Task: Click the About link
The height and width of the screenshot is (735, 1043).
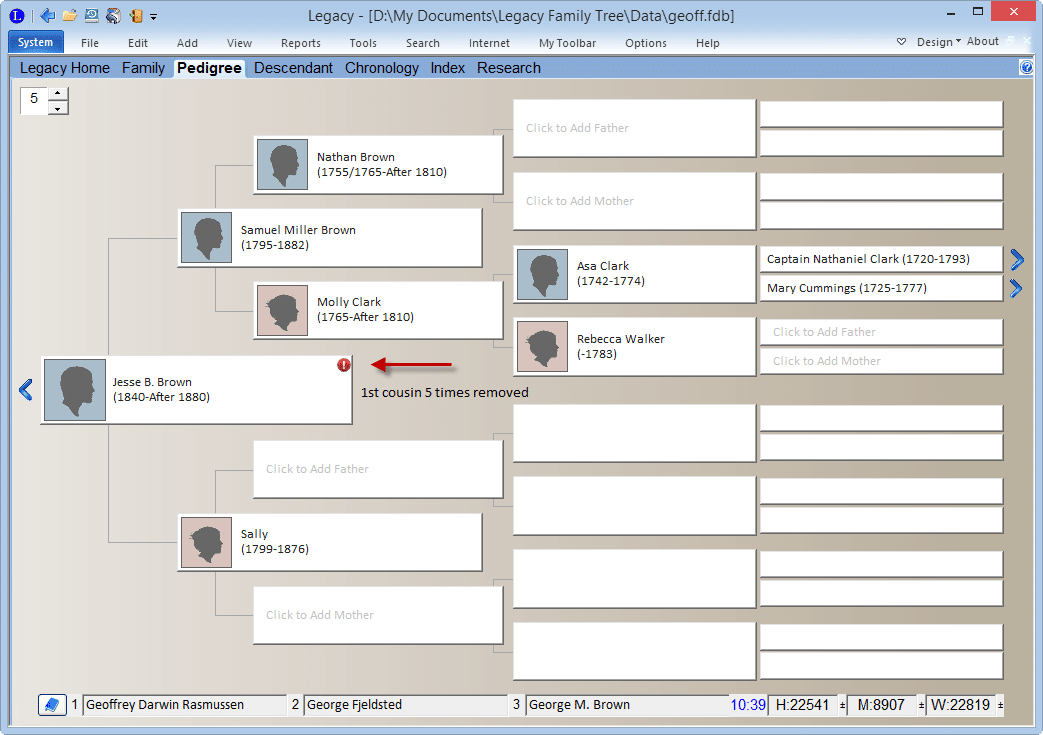Action: click(x=982, y=41)
